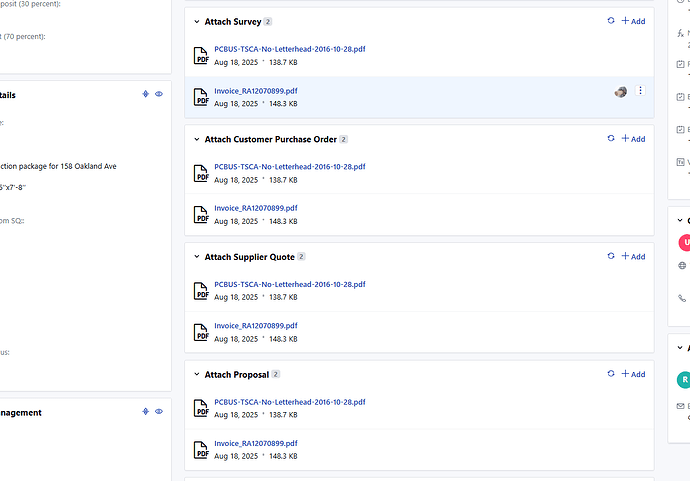Collapse the Attach Supplier Quote section
Screen dimensions: 690x481
(x=195, y=257)
